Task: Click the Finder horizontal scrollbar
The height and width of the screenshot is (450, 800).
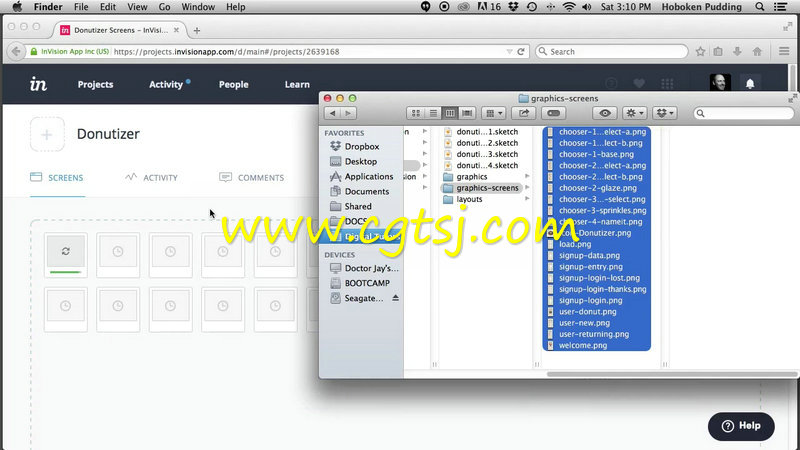Action: pyautogui.click(x=672, y=374)
